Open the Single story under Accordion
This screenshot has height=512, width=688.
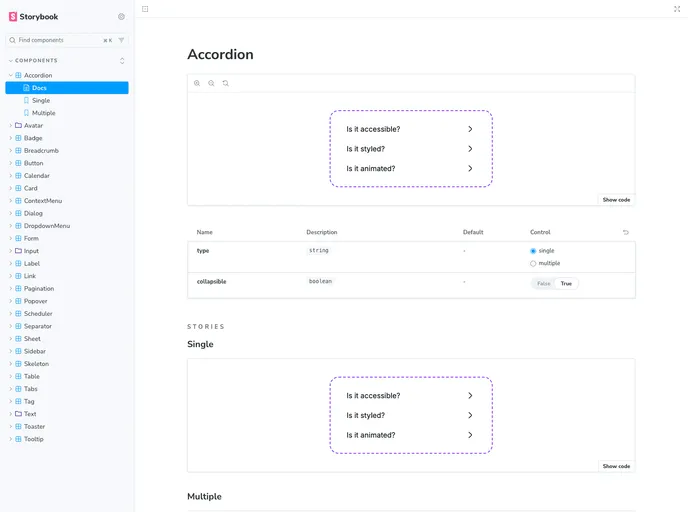(41, 100)
